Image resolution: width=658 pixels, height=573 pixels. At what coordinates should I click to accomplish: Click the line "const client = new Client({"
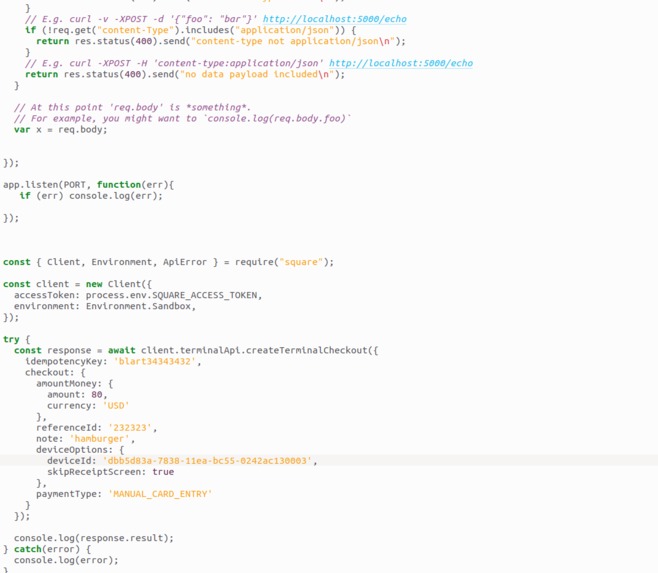pos(77,284)
